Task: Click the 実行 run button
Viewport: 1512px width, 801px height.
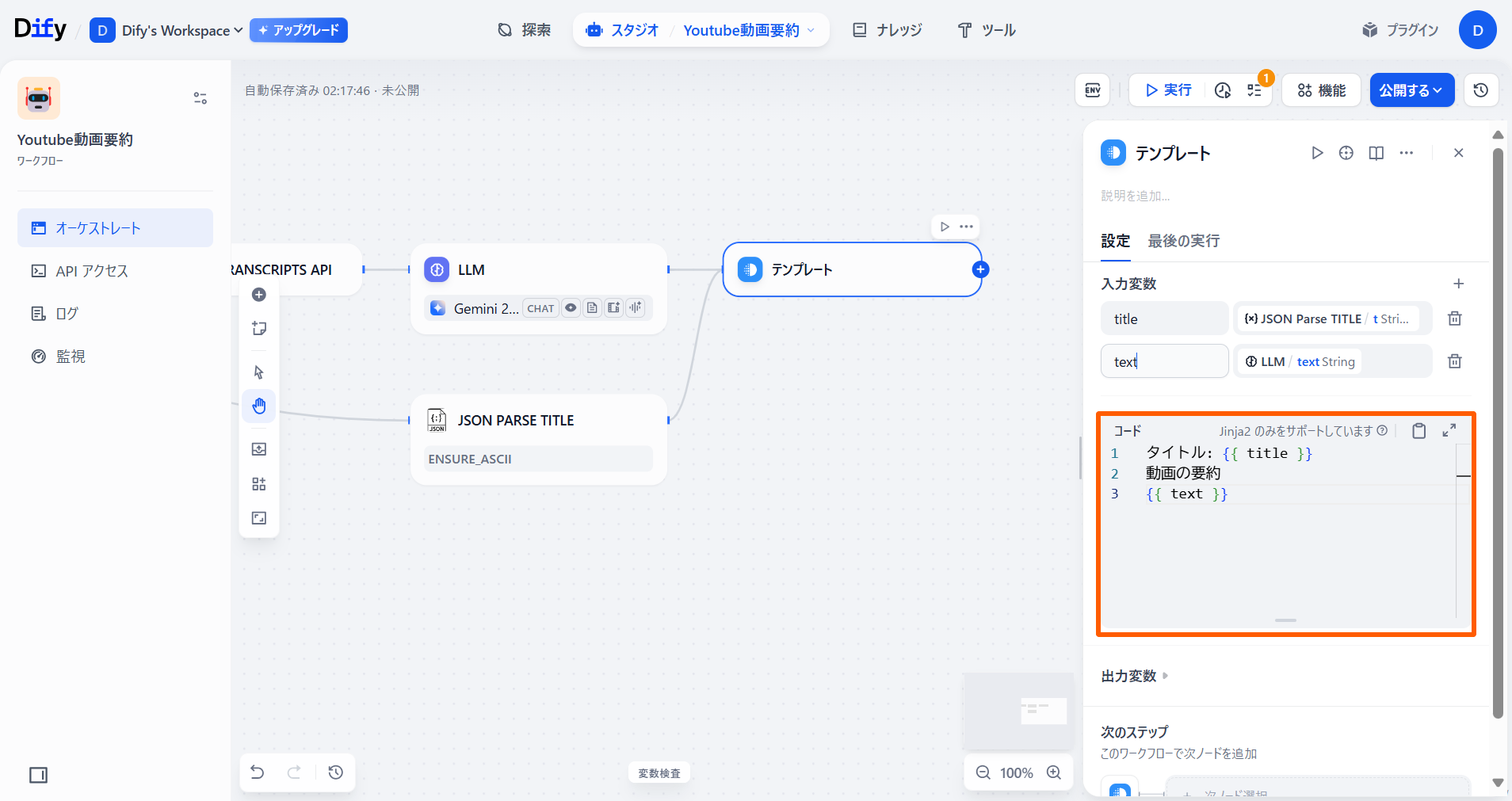Action: point(1168,90)
